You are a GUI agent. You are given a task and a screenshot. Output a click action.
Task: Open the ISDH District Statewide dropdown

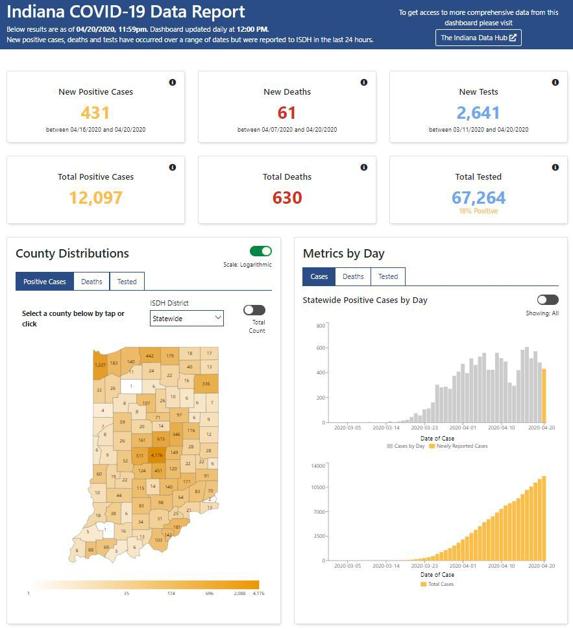tap(187, 318)
